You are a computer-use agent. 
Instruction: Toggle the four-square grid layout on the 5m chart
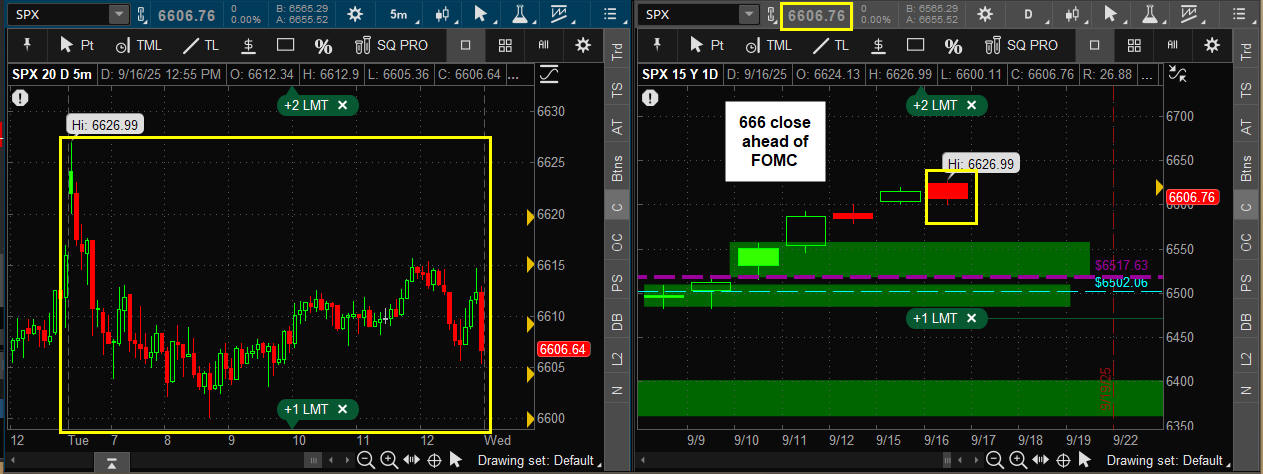[x=505, y=45]
